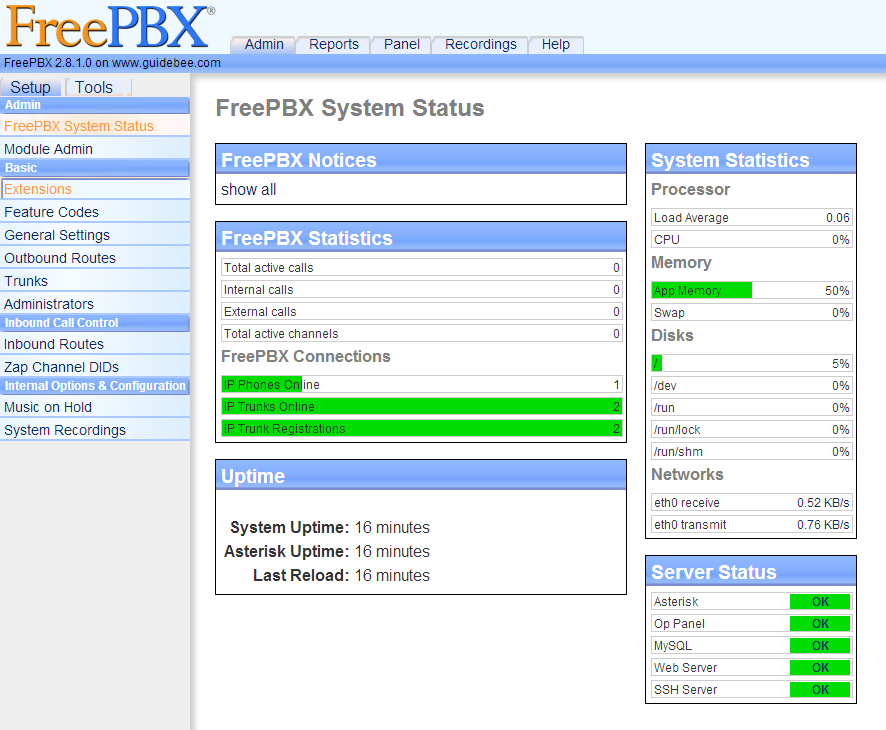Open the Admin menu

263,44
